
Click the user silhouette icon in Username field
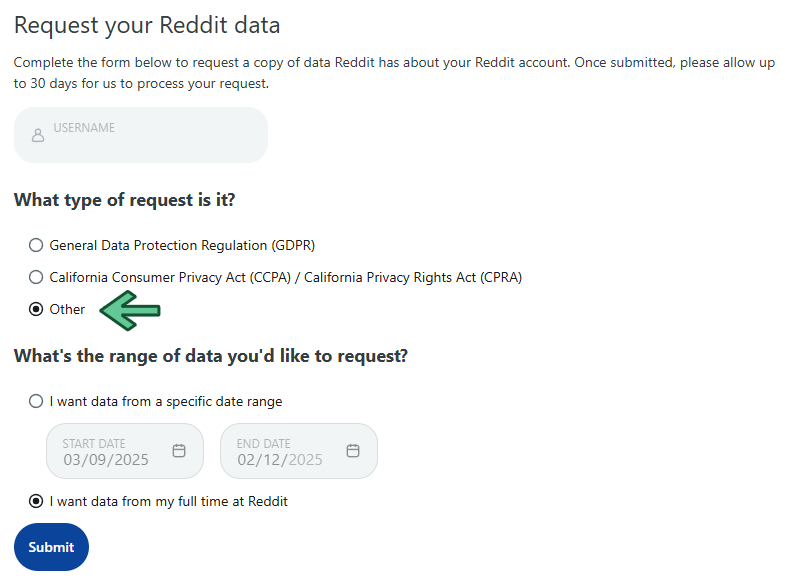point(38,135)
